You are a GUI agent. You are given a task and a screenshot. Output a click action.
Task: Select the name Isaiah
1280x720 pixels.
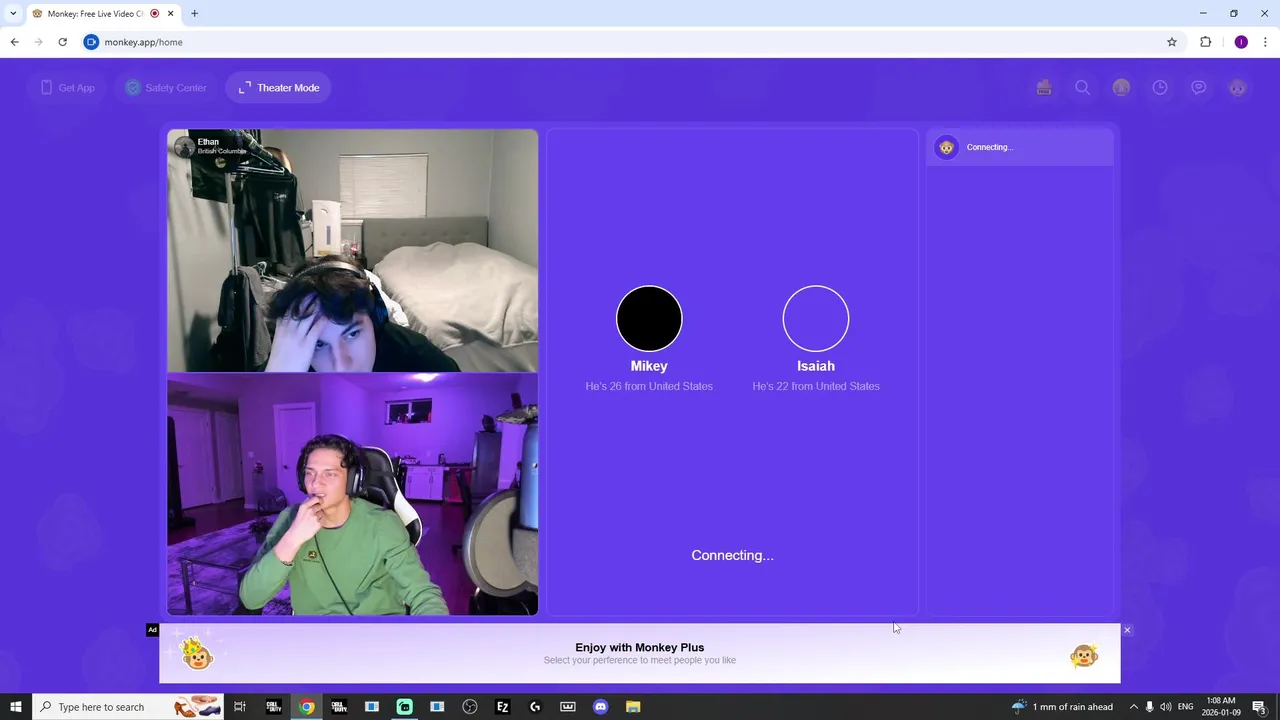[x=816, y=366]
